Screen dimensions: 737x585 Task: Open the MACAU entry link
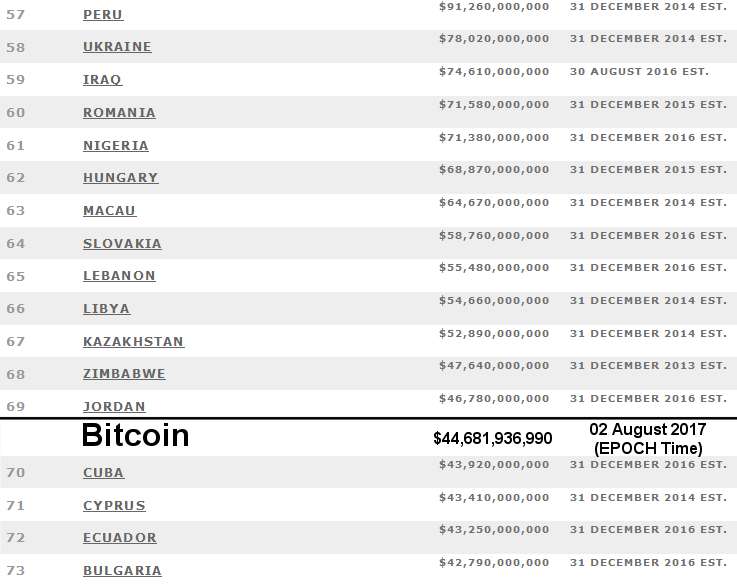(x=110, y=211)
